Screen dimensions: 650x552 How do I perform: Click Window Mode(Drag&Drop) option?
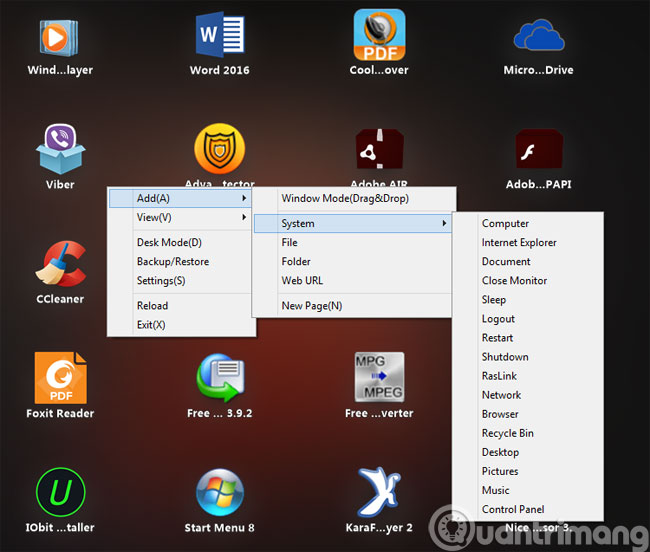pyautogui.click(x=344, y=198)
